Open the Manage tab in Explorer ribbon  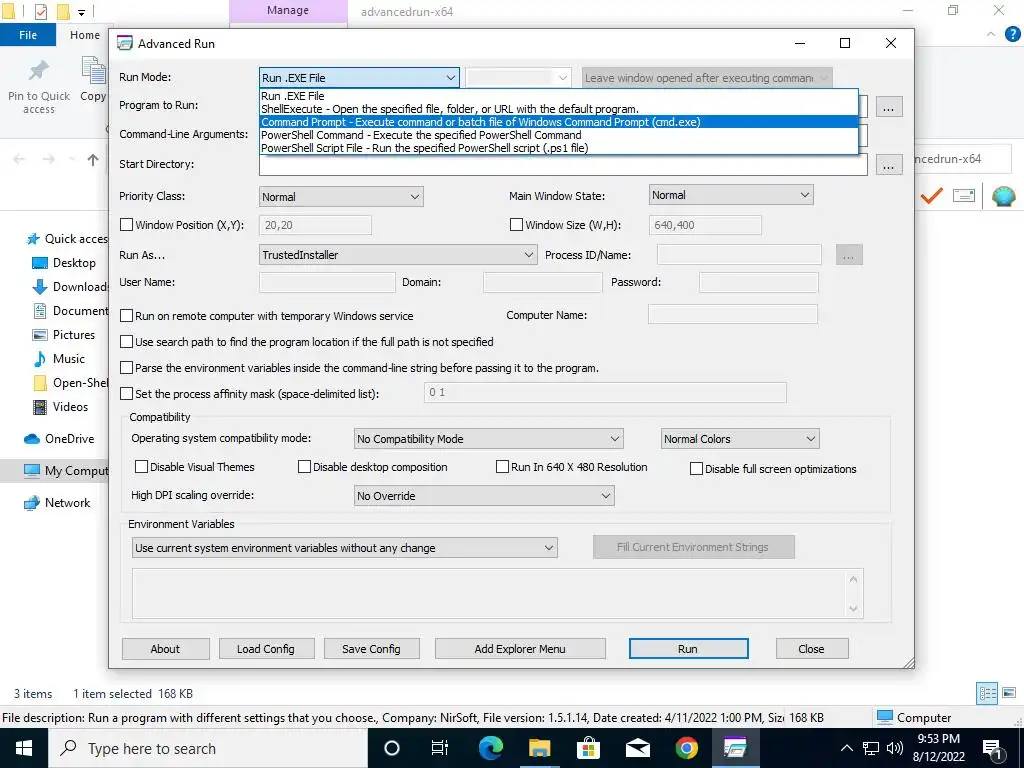click(x=288, y=10)
